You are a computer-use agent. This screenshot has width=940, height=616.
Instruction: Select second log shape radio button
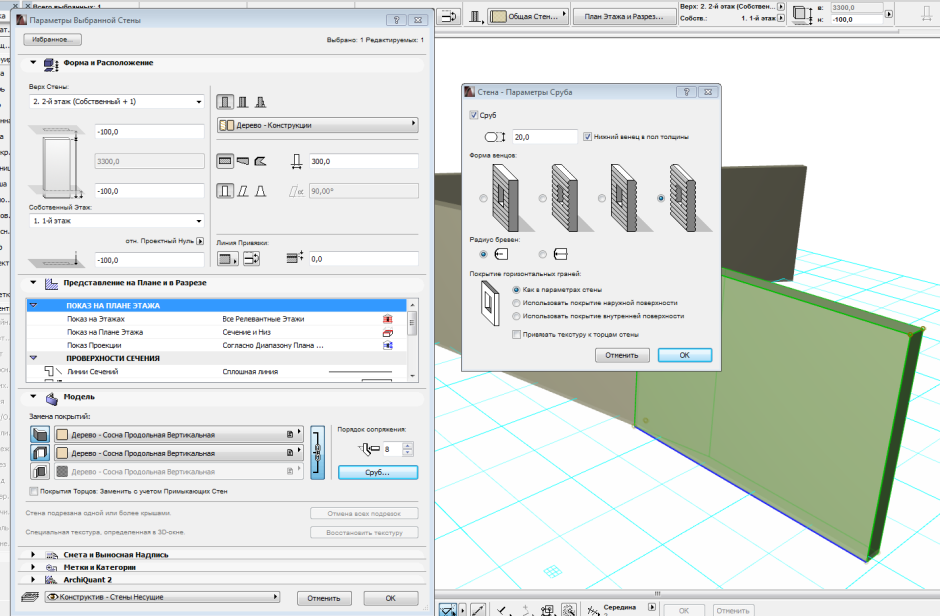[543, 198]
